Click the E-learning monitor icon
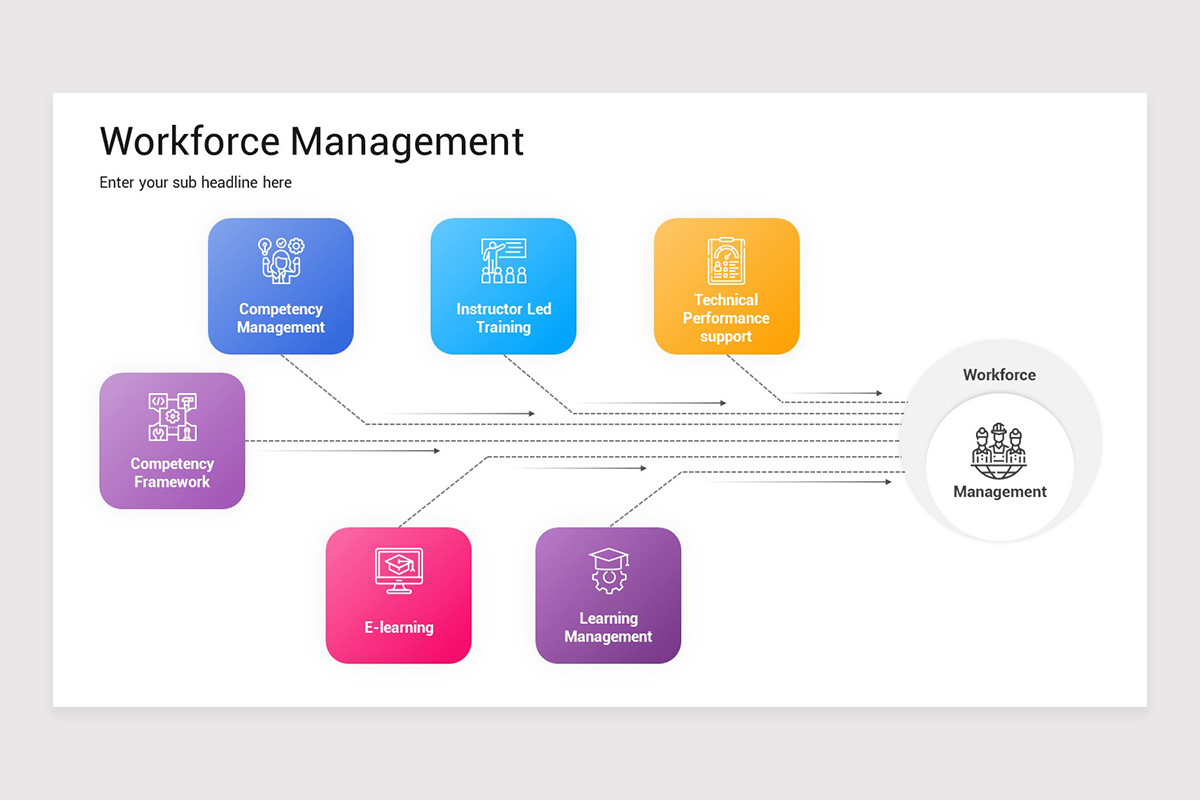1200x800 pixels. [398, 570]
